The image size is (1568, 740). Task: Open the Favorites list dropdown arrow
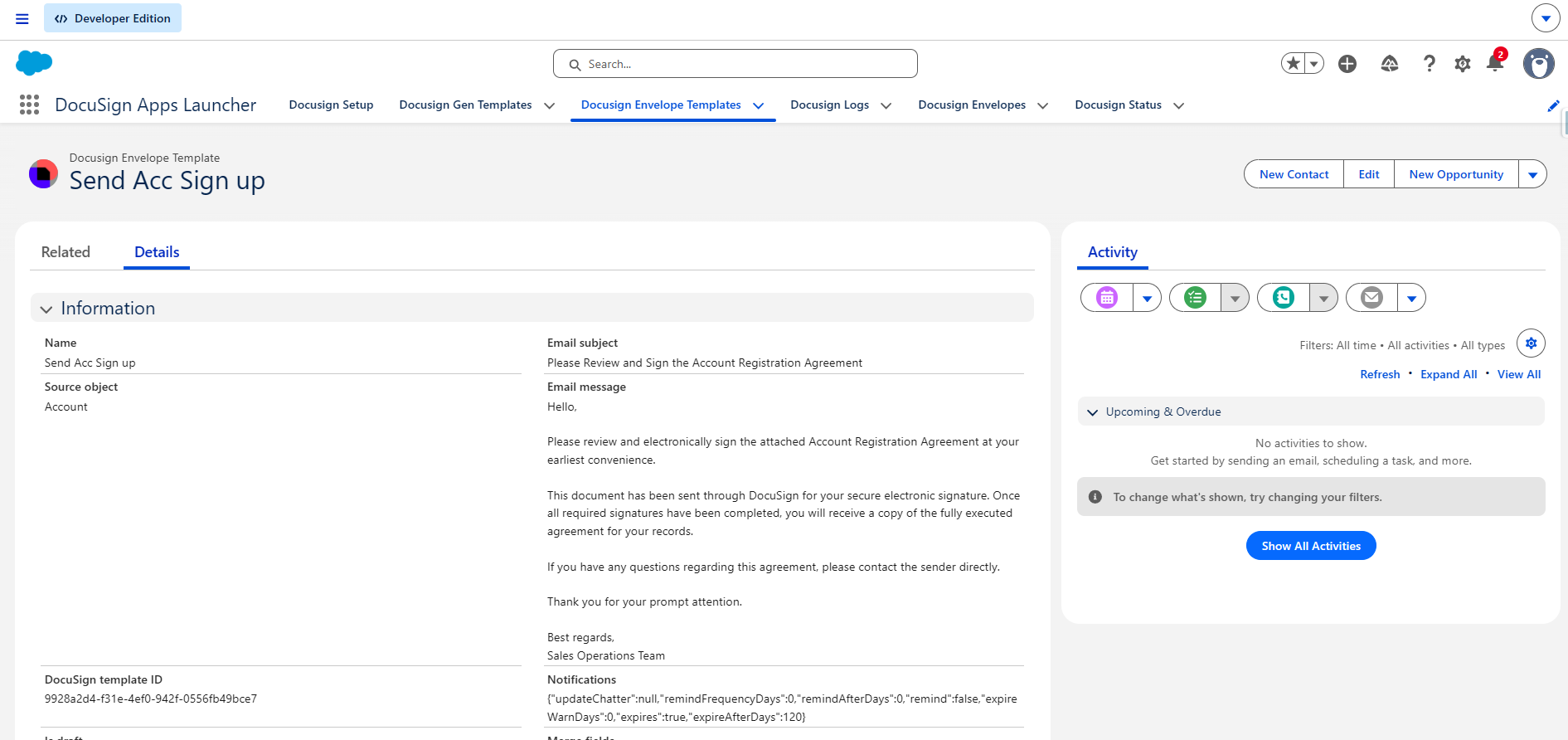1314,63
